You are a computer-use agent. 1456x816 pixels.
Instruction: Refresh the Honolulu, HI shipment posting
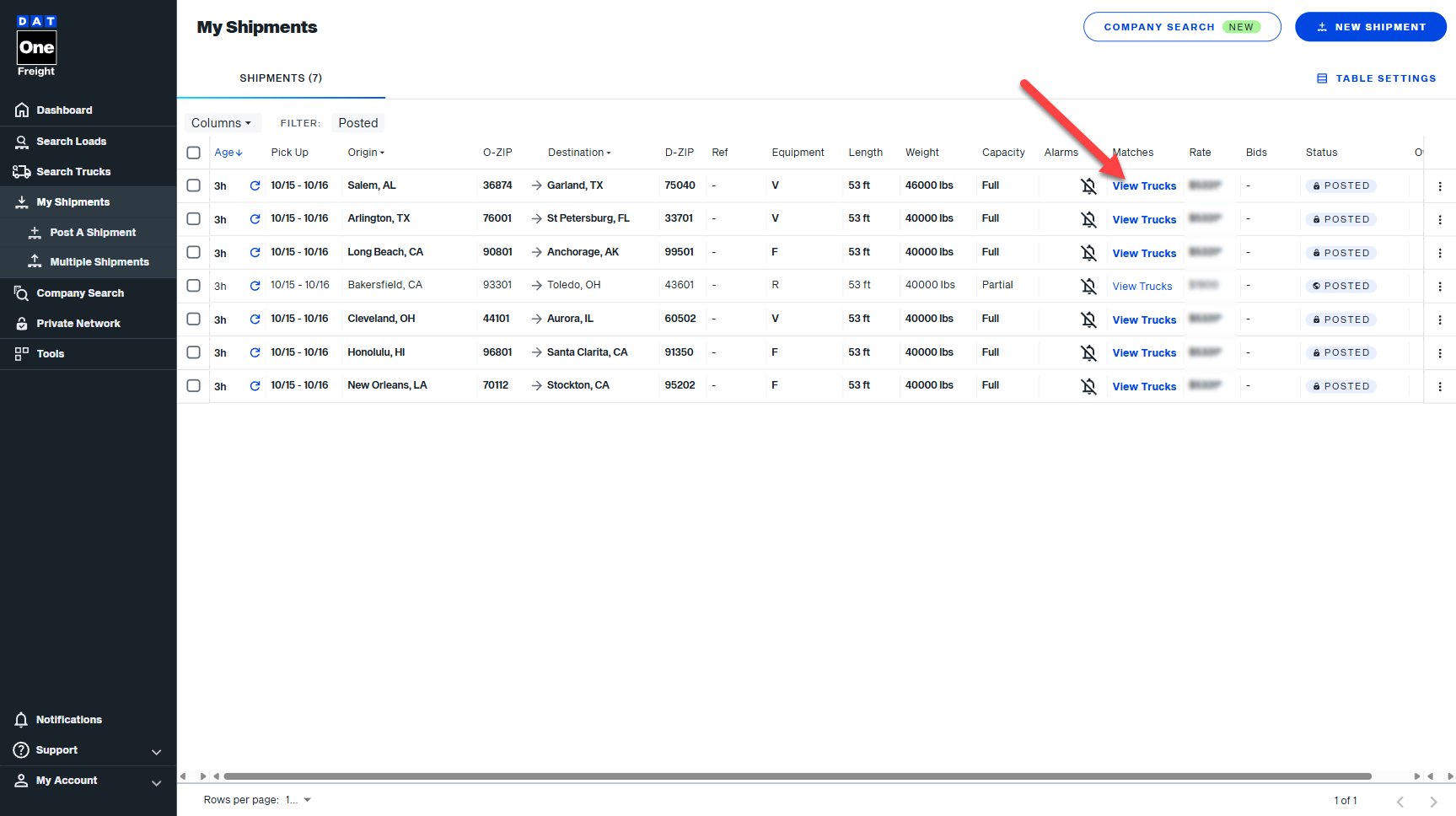coord(255,352)
